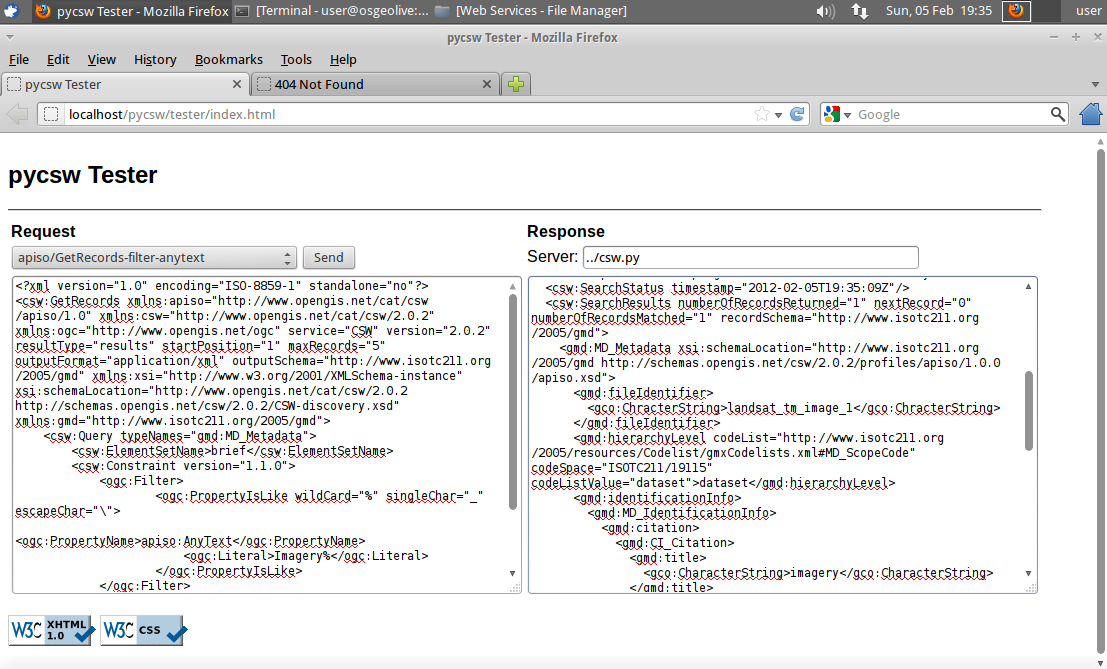Viewport: 1107px width, 669px height.
Task: Click the Response textarea scroll up arrow
Action: click(1029, 287)
